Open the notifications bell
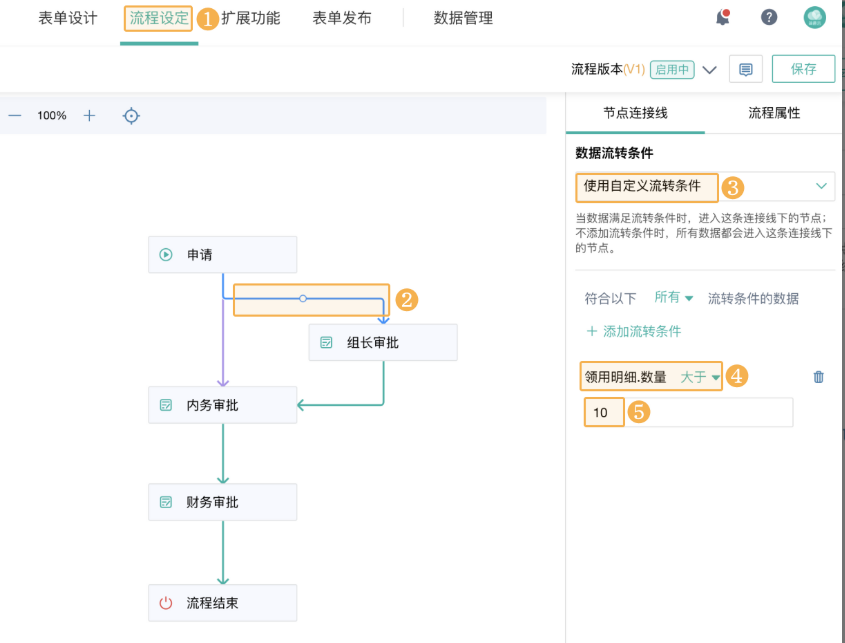This screenshot has width=845, height=643. pyautogui.click(x=723, y=17)
